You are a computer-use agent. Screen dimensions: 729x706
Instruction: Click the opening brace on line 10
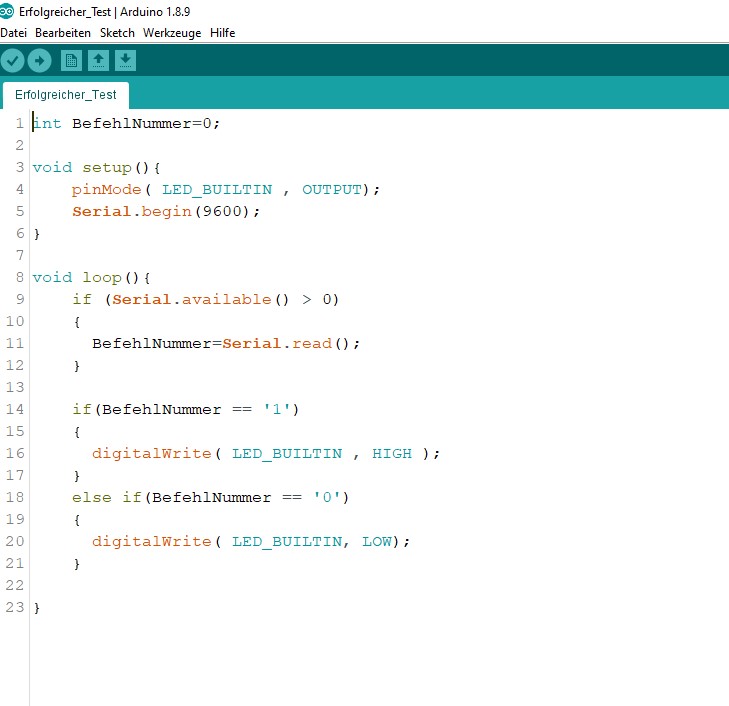tap(77, 322)
